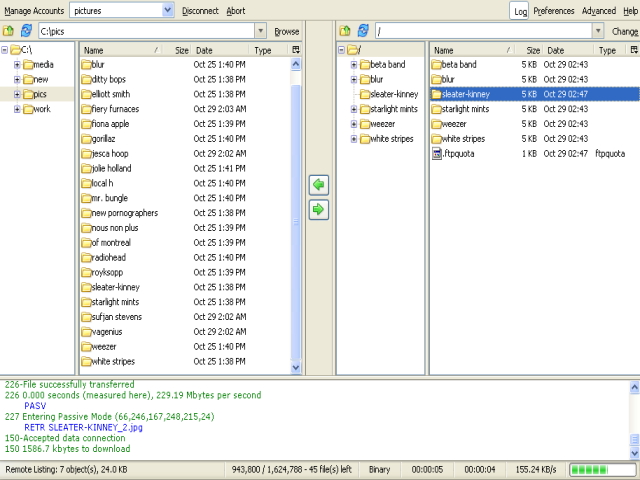Refresh the remote directory listing
640x480 pixels.
[362, 31]
